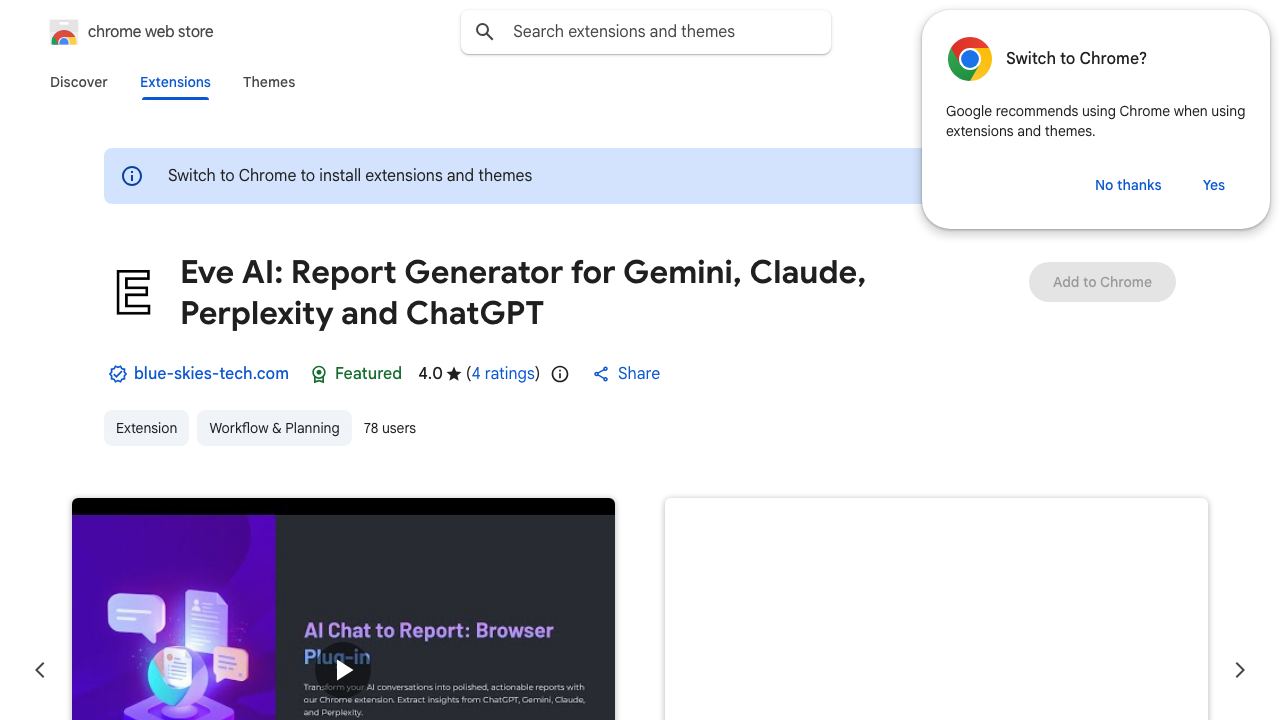The height and width of the screenshot is (720, 1280).
Task: Open the Discover tab
Action: pyautogui.click(x=79, y=82)
